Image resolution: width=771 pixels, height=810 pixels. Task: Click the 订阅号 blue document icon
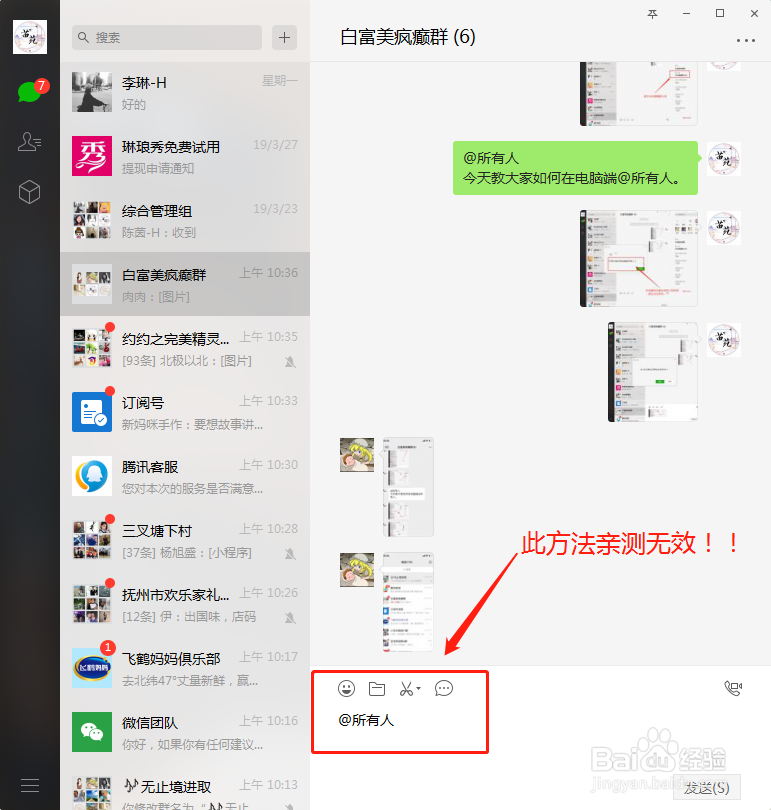coord(92,412)
